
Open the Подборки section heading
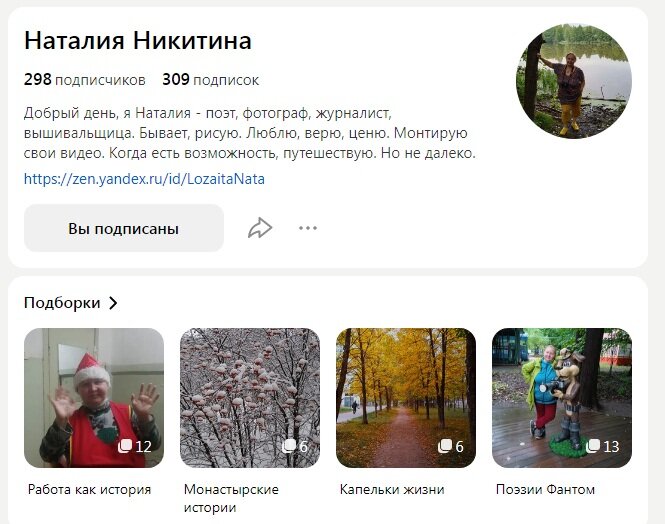click(x=62, y=303)
